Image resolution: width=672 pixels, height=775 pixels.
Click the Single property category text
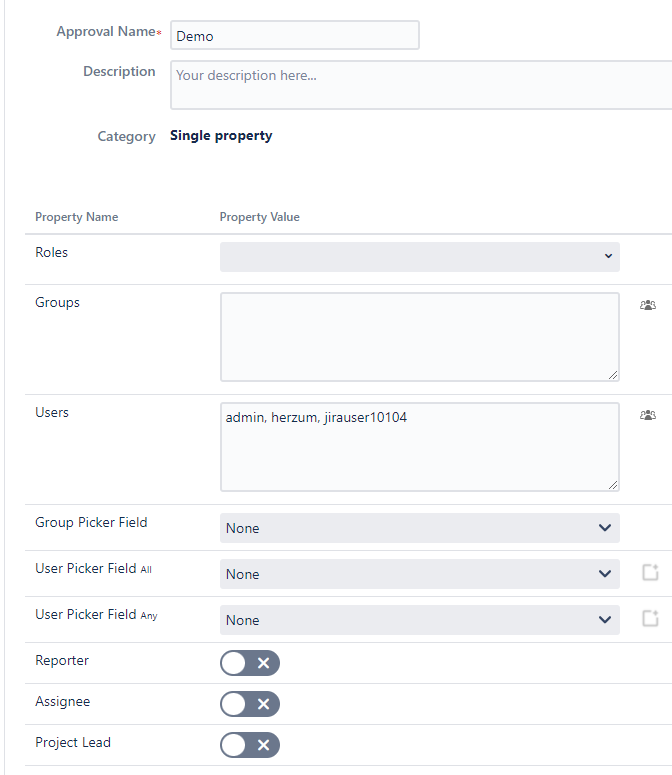[x=221, y=136]
